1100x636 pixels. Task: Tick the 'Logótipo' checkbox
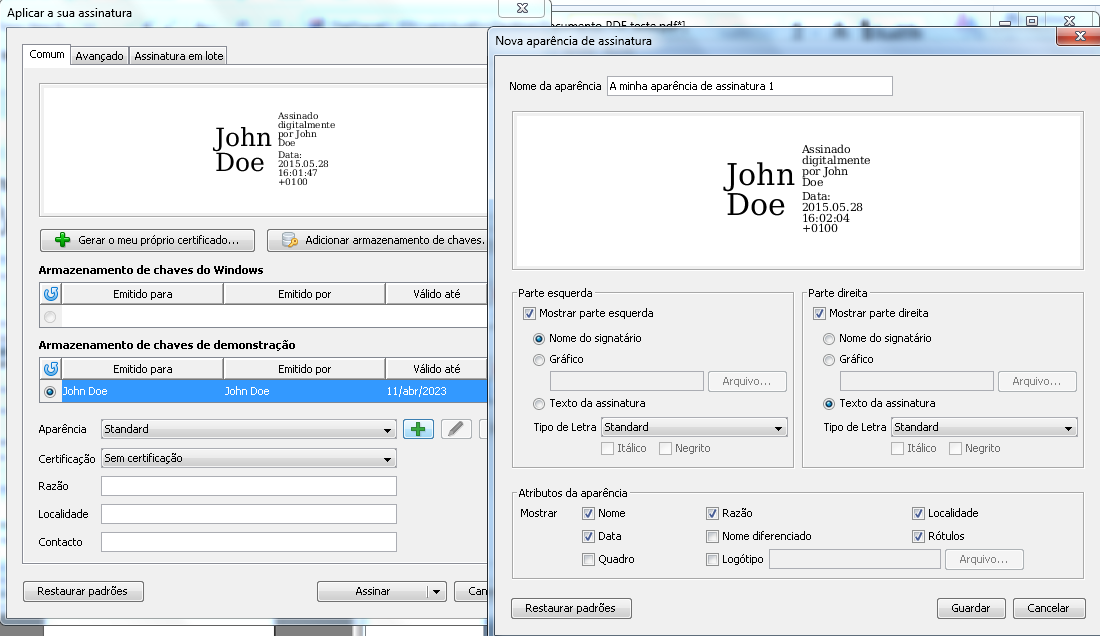click(712, 560)
